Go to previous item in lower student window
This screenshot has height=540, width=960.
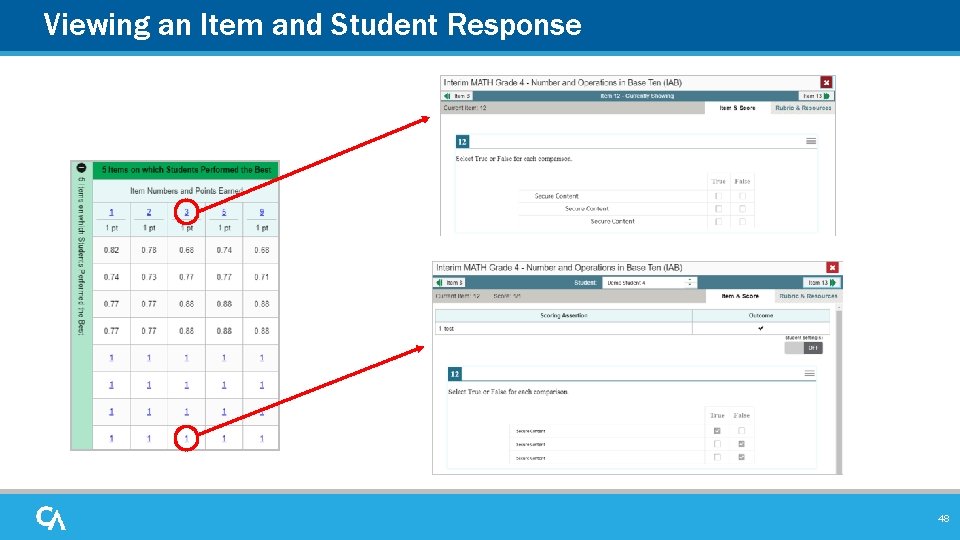(x=450, y=283)
